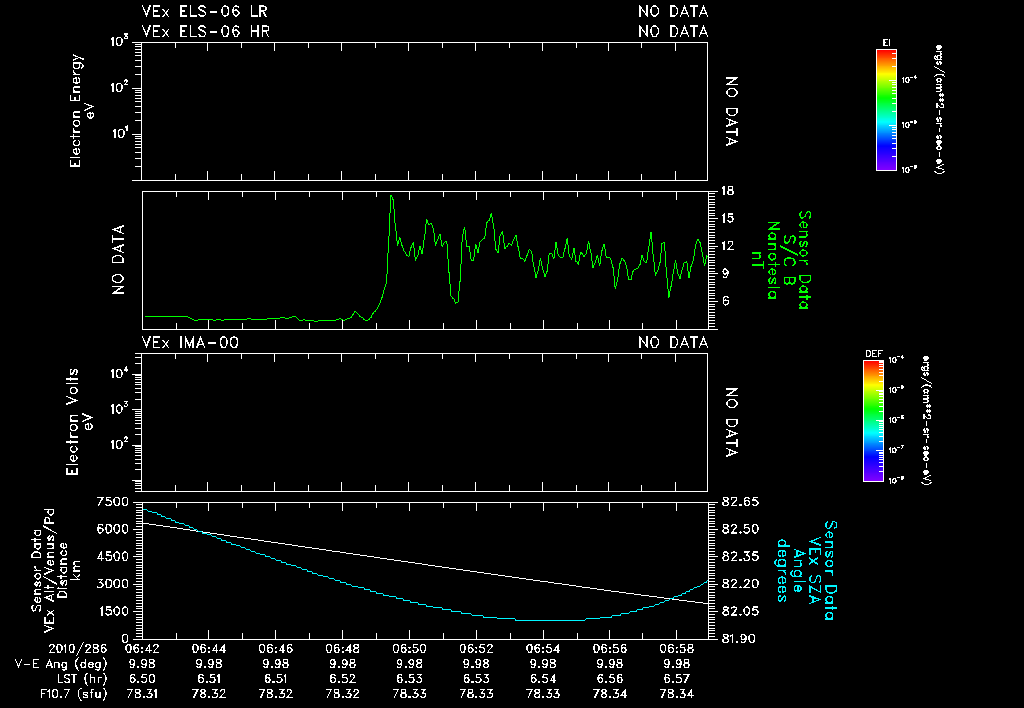The height and width of the screenshot is (708, 1024).
Task: Select the "VEx ELS-06 HR" panel title
Action: (206, 31)
